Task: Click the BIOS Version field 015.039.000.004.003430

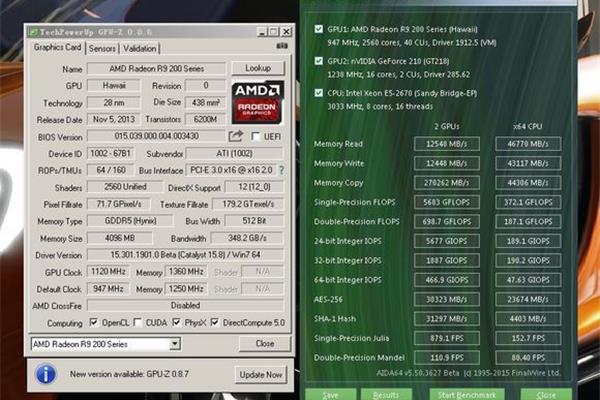Action: 157,136
